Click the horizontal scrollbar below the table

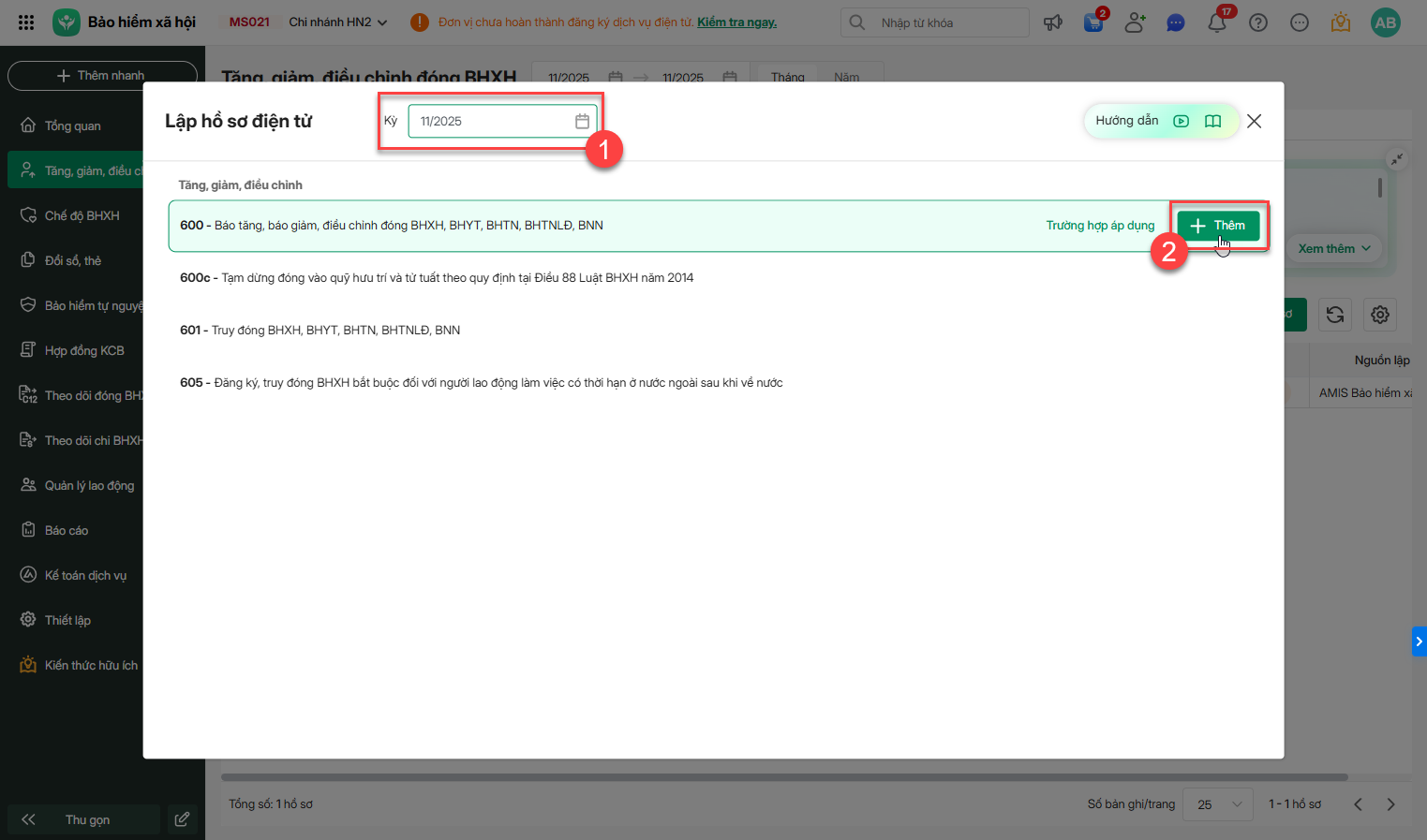pos(784,777)
